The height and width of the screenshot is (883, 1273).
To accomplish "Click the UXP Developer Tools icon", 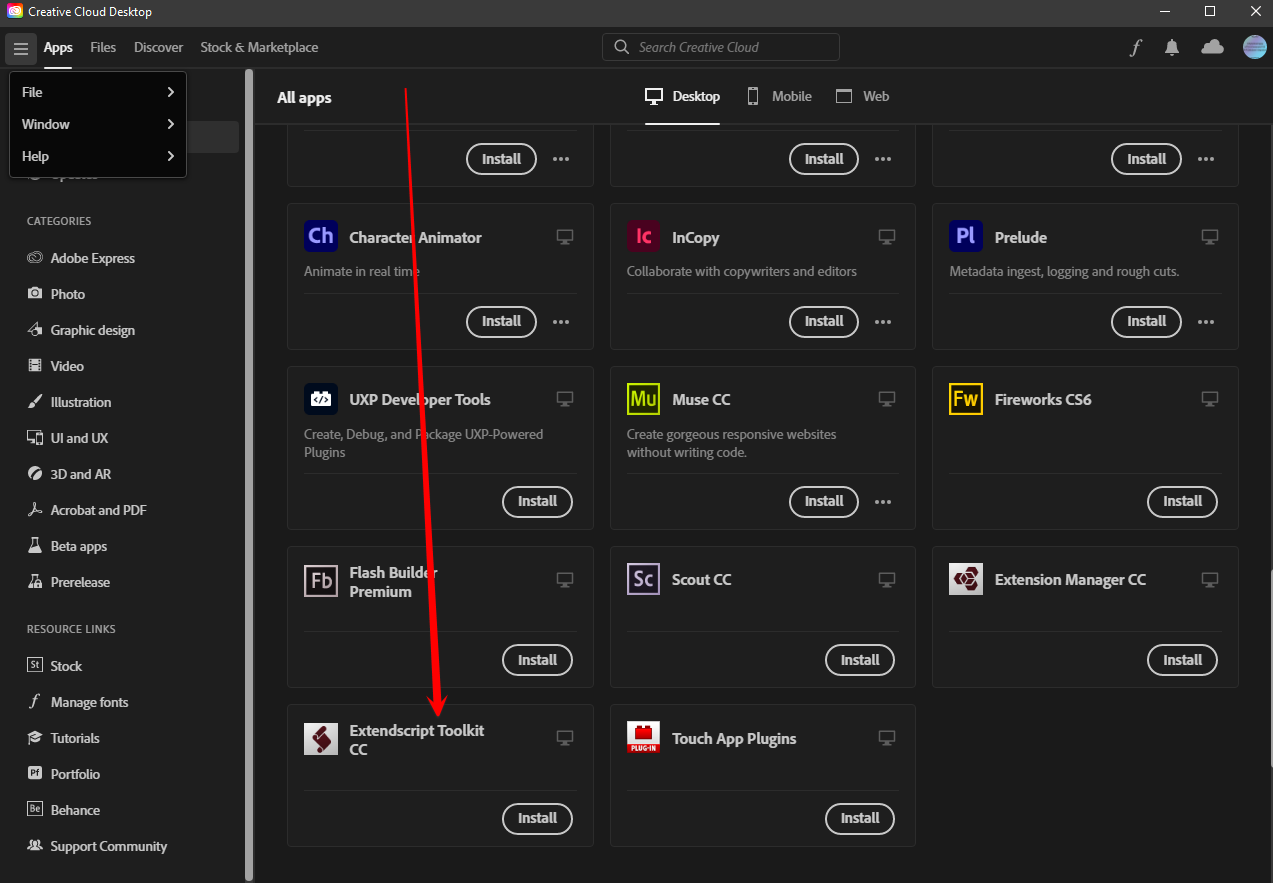I will pyautogui.click(x=320, y=398).
